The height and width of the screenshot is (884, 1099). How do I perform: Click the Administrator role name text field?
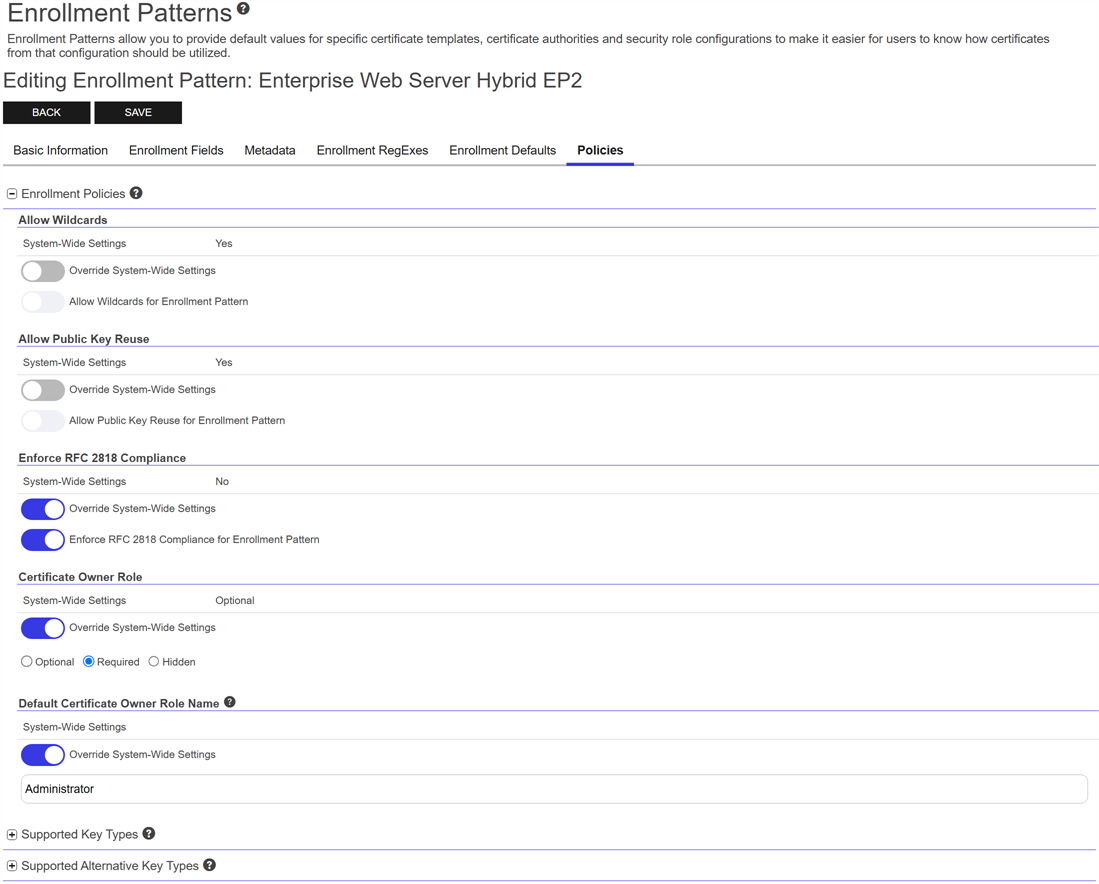pos(554,789)
